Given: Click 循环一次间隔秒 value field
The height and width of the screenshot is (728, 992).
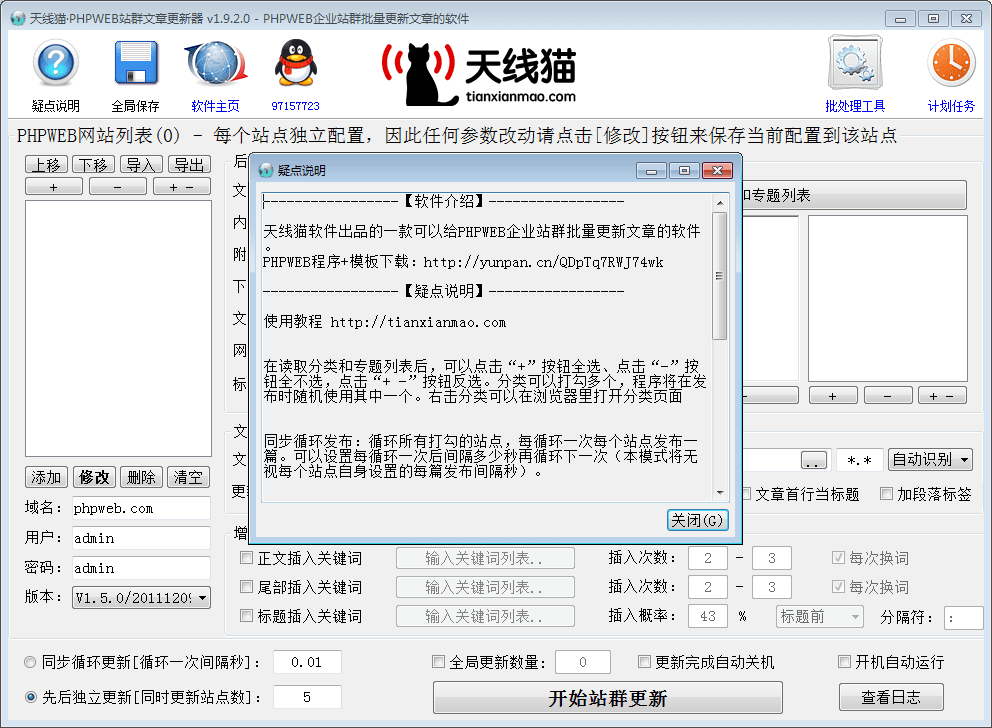Looking at the screenshot, I should point(307,662).
